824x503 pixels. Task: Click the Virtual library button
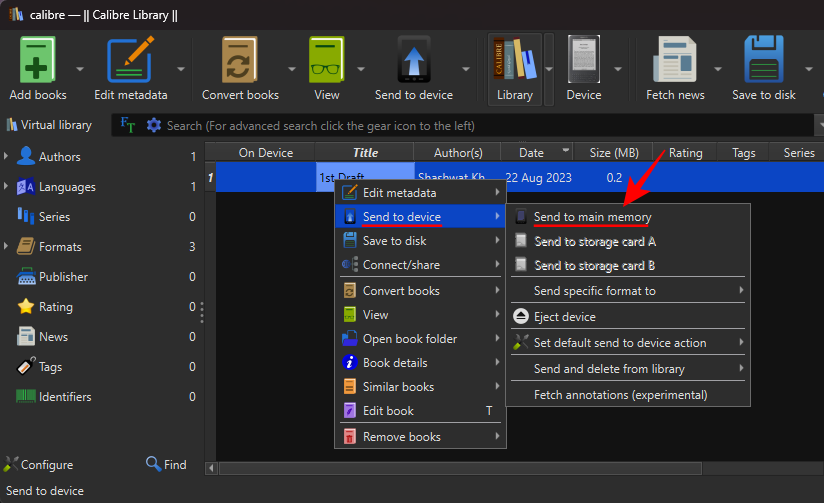(49, 125)
